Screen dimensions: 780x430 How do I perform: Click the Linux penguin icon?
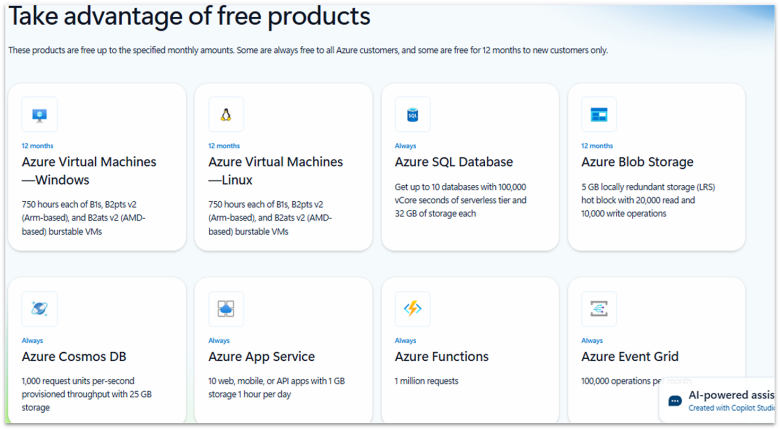[226, 115]
